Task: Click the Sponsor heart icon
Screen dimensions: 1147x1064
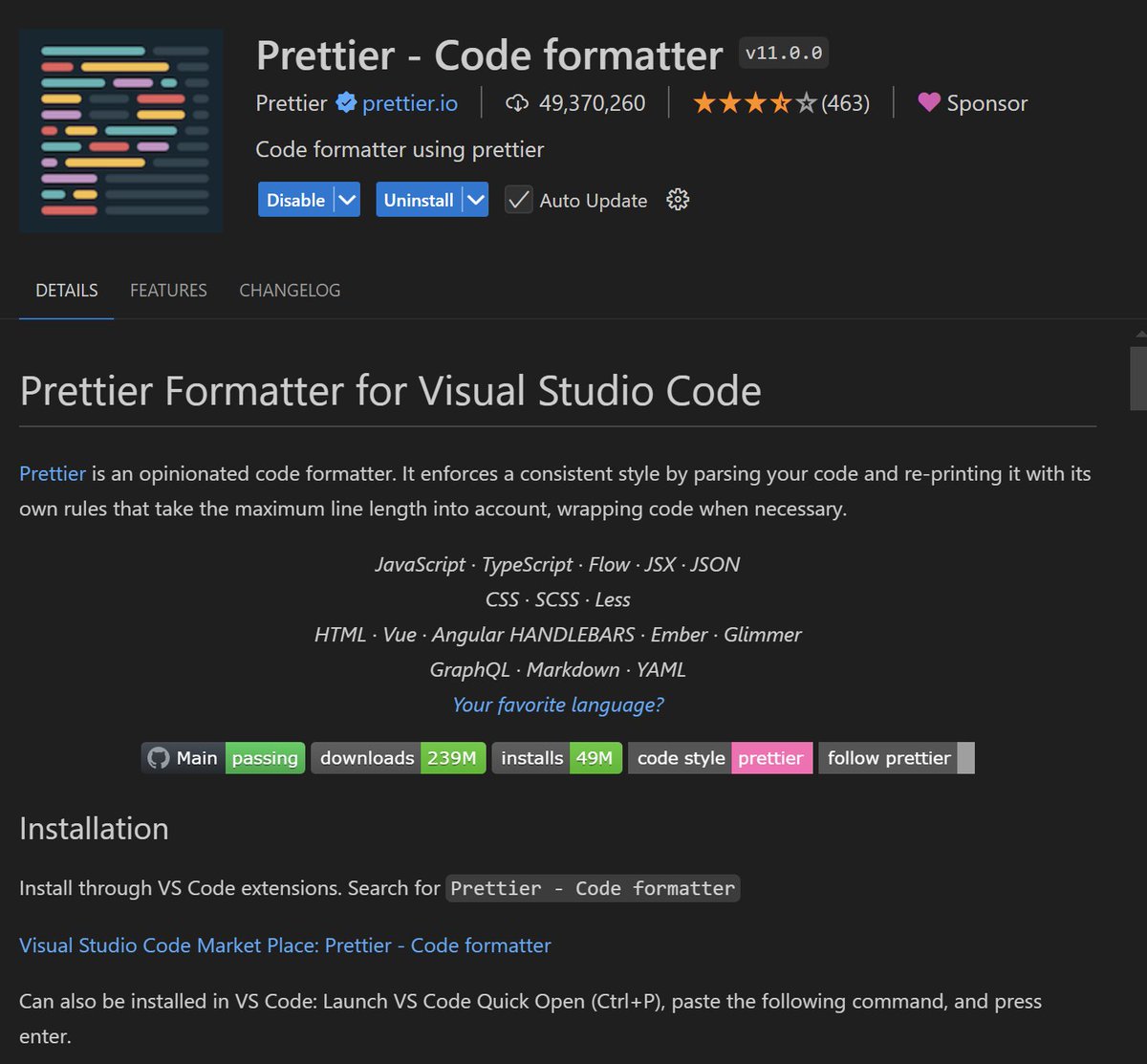Action: point(928,102)
